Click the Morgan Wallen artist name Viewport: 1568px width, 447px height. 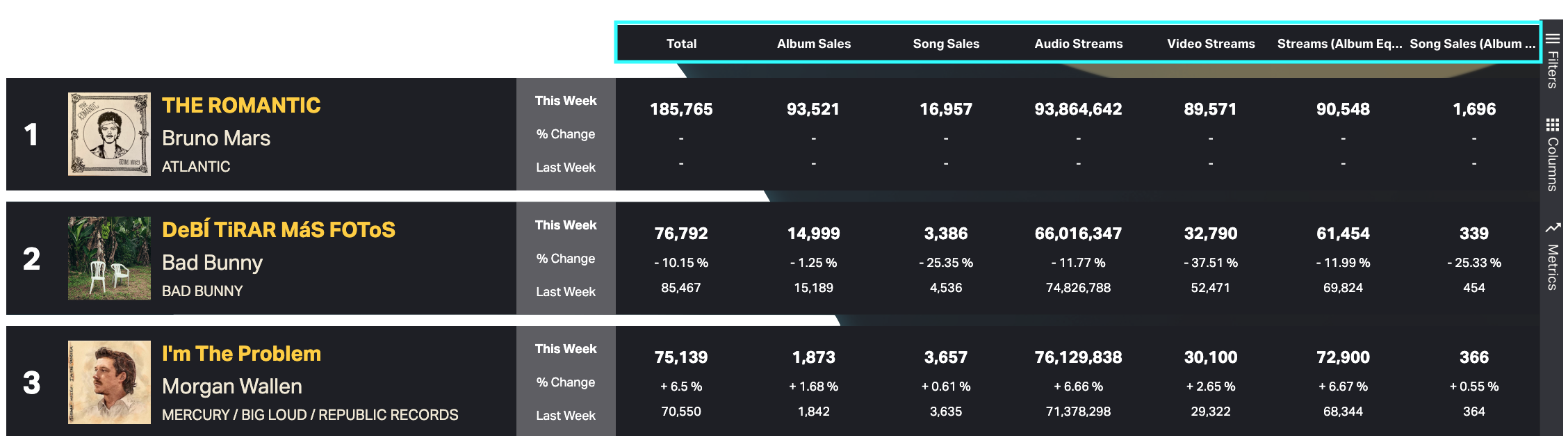pos(231,387)
